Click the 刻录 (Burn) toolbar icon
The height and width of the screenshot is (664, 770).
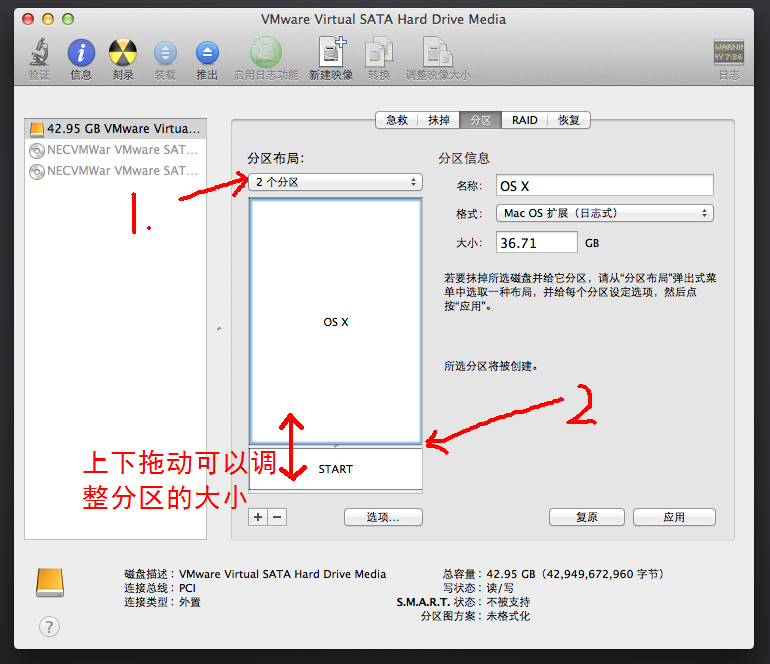pyautogui.click(x=123, y=53)
